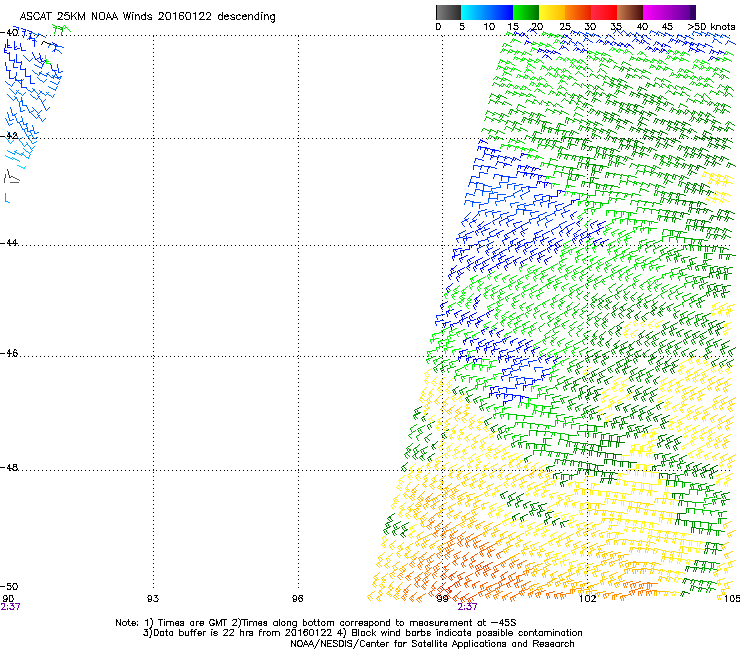Click the '35' legend scale label

click(616, 27)
